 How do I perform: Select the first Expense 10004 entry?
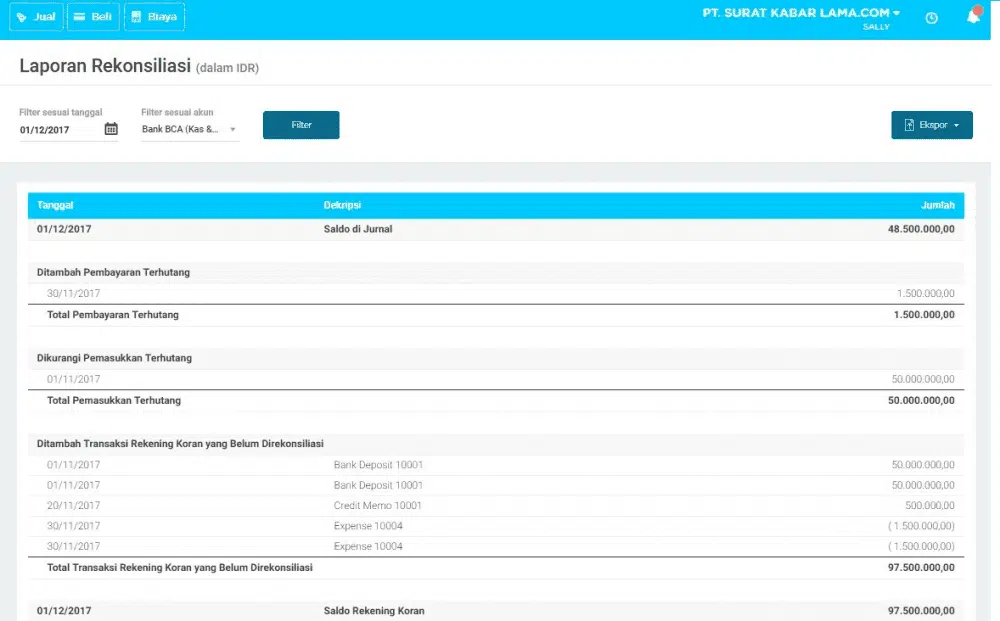click(368, 526)
